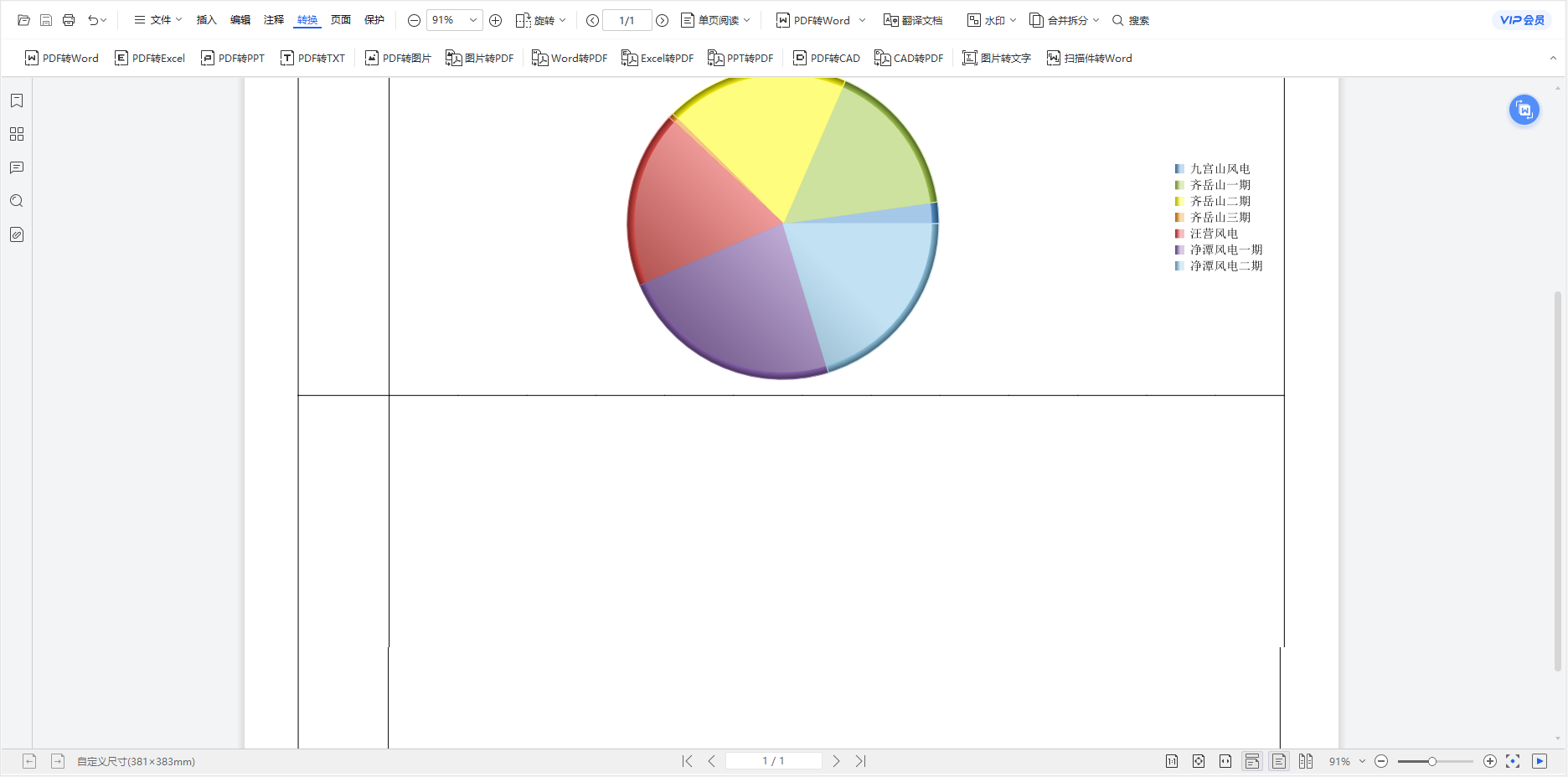Image resolution: width=1568 pixels, height=777 pixels.
Task: Click the print icon
Action: click(x=69, y=20)
